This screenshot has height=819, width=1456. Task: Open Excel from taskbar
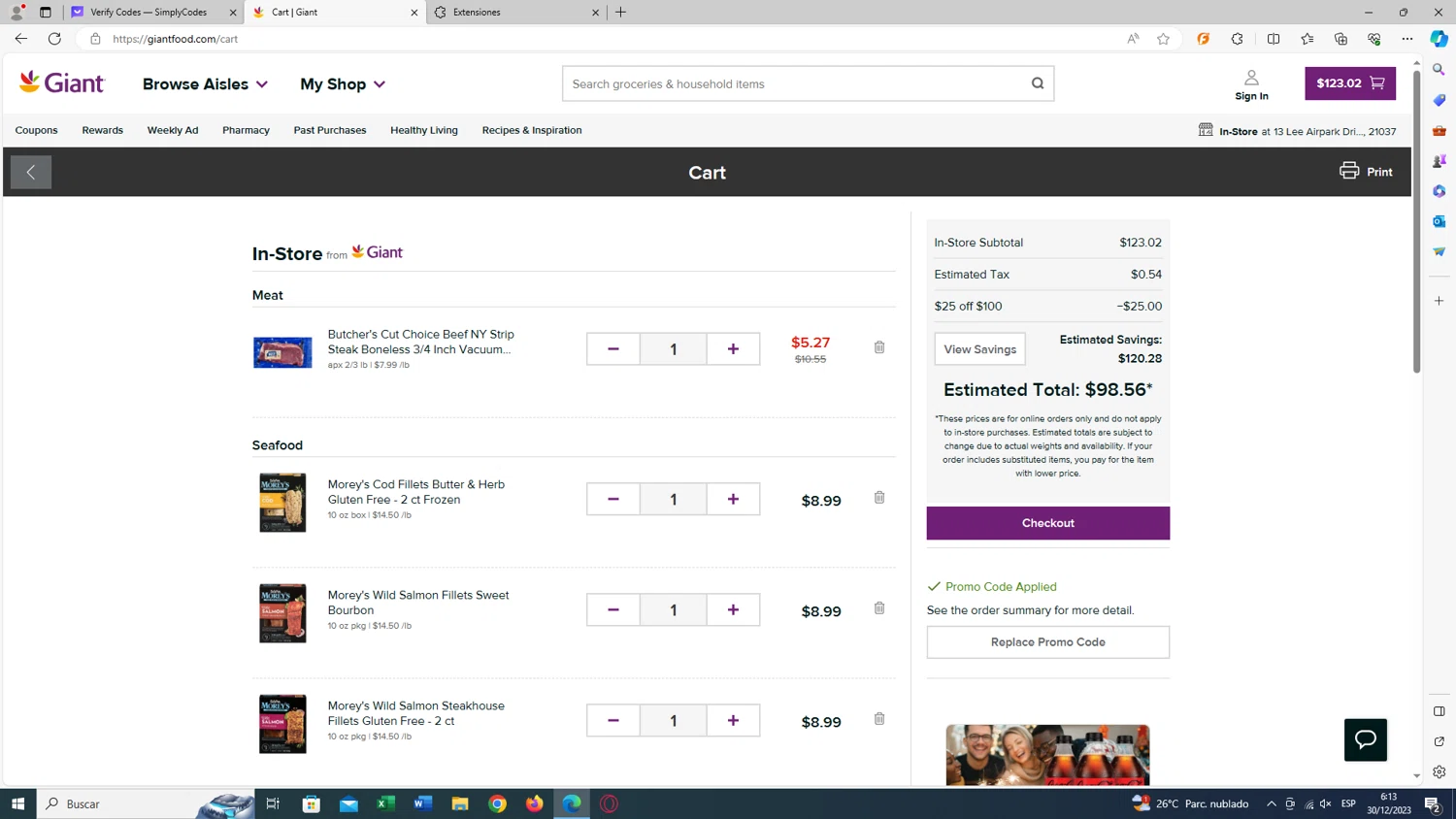[385, 803]
